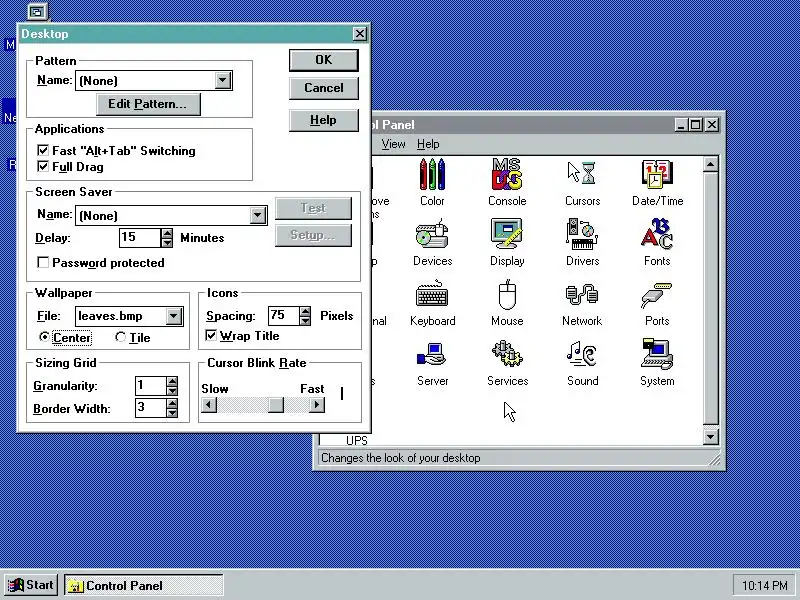Expand the Pattern Name dropdown
Viewport: 800px width, 600px height.
click(222, 80)
